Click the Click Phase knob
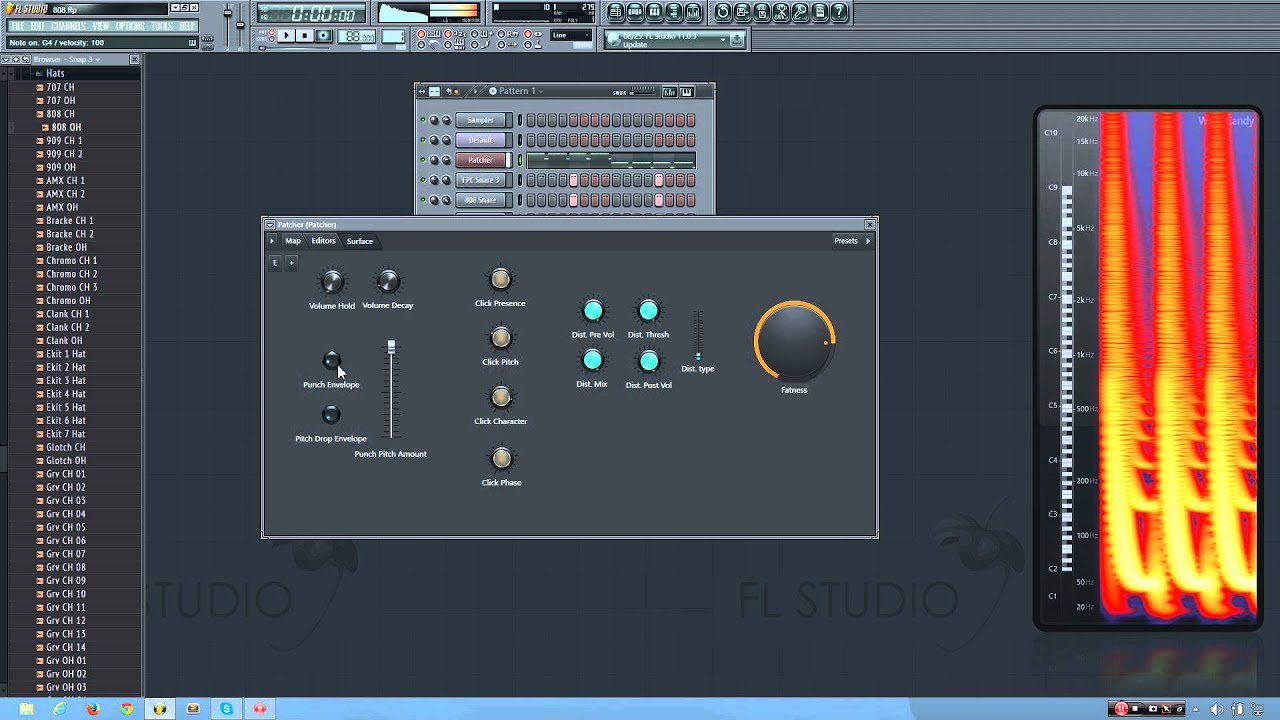This screenshot has width=1280, height=720. (501, 458)
